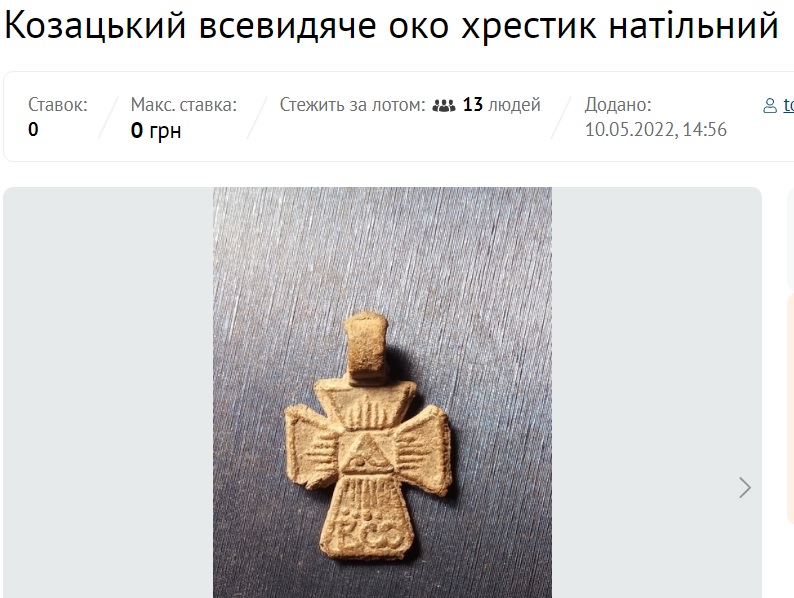Show the next lot photo with arrow
Screen dimensions: 794x598
[x=744, y=488]
